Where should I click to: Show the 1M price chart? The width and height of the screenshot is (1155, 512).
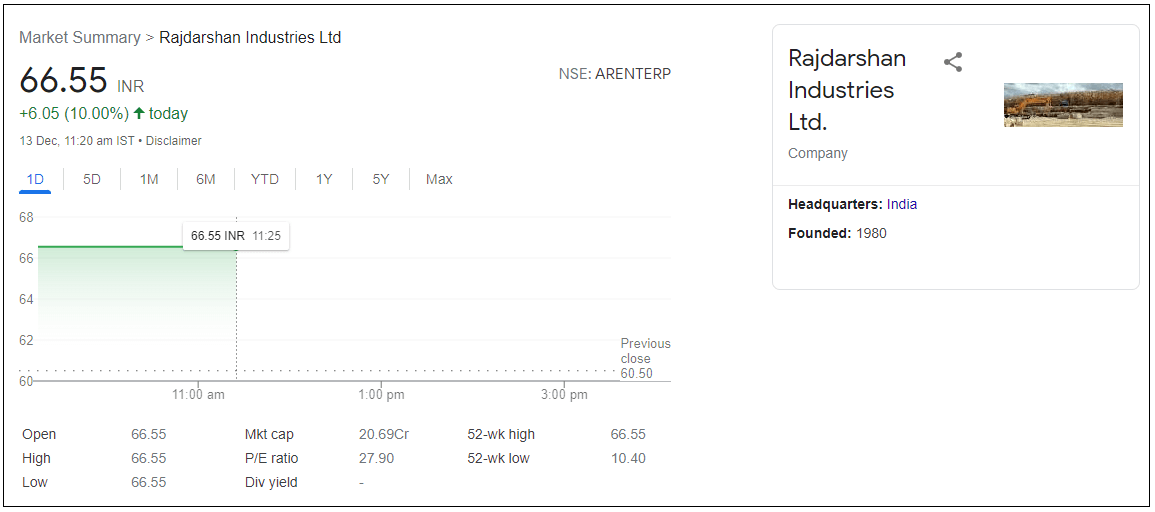tap(149, 180)
